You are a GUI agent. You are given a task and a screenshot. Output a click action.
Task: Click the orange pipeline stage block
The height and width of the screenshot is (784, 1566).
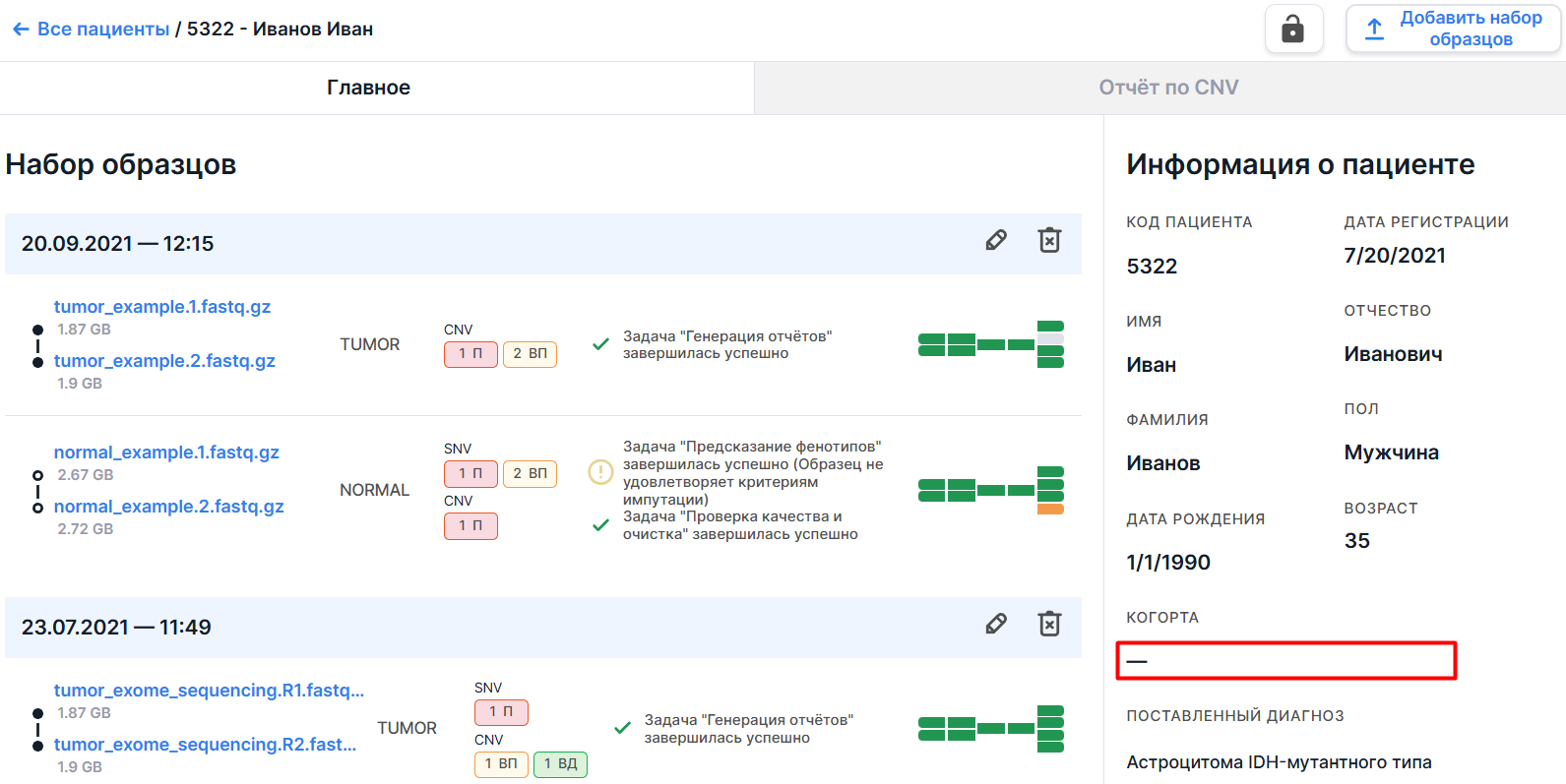click(1050, 509)
